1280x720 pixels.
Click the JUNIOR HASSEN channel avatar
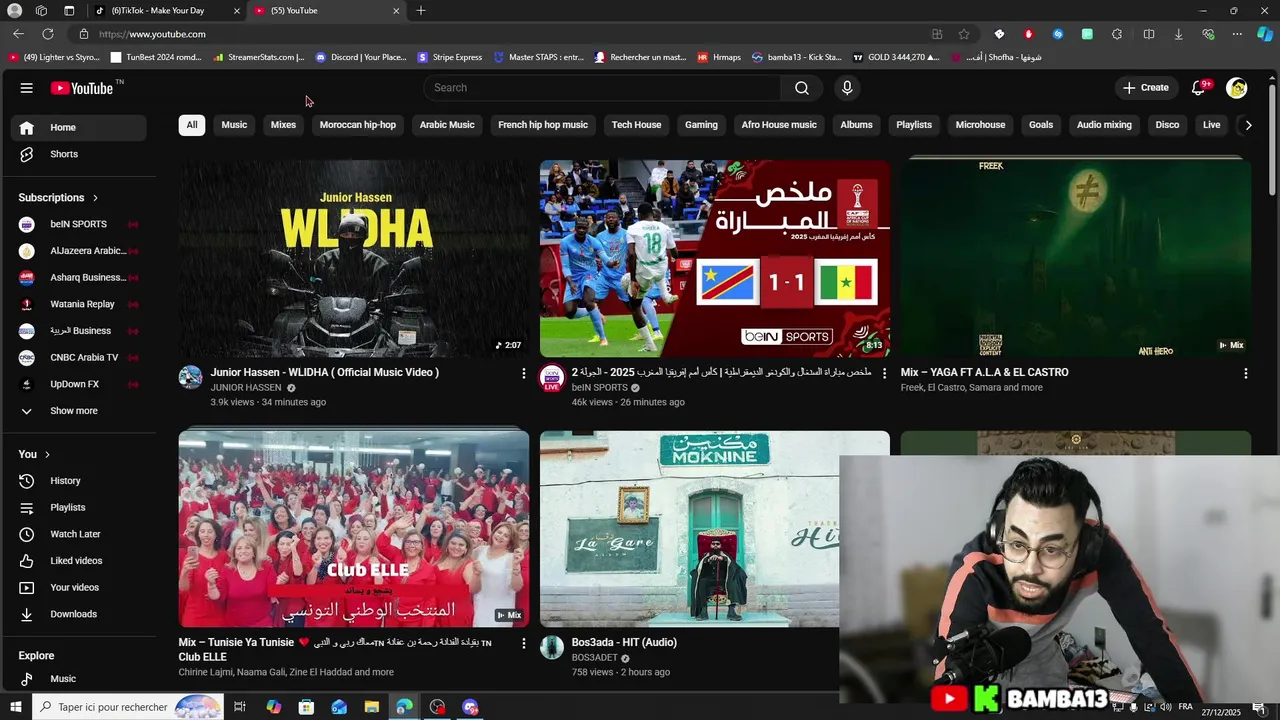(x=190, y=377)
